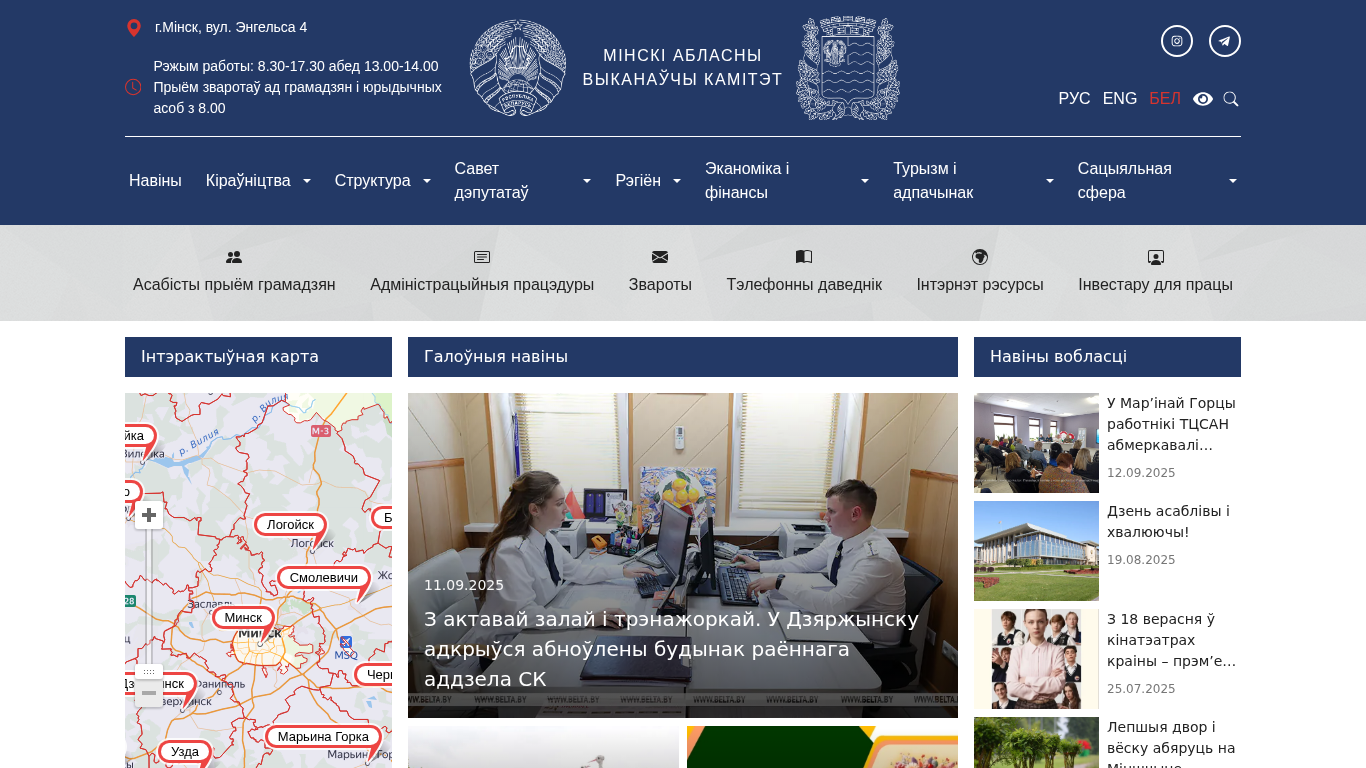Open the Навіны menu item
The height and width of the screenshot is (768, 1366).
point(155,181)
